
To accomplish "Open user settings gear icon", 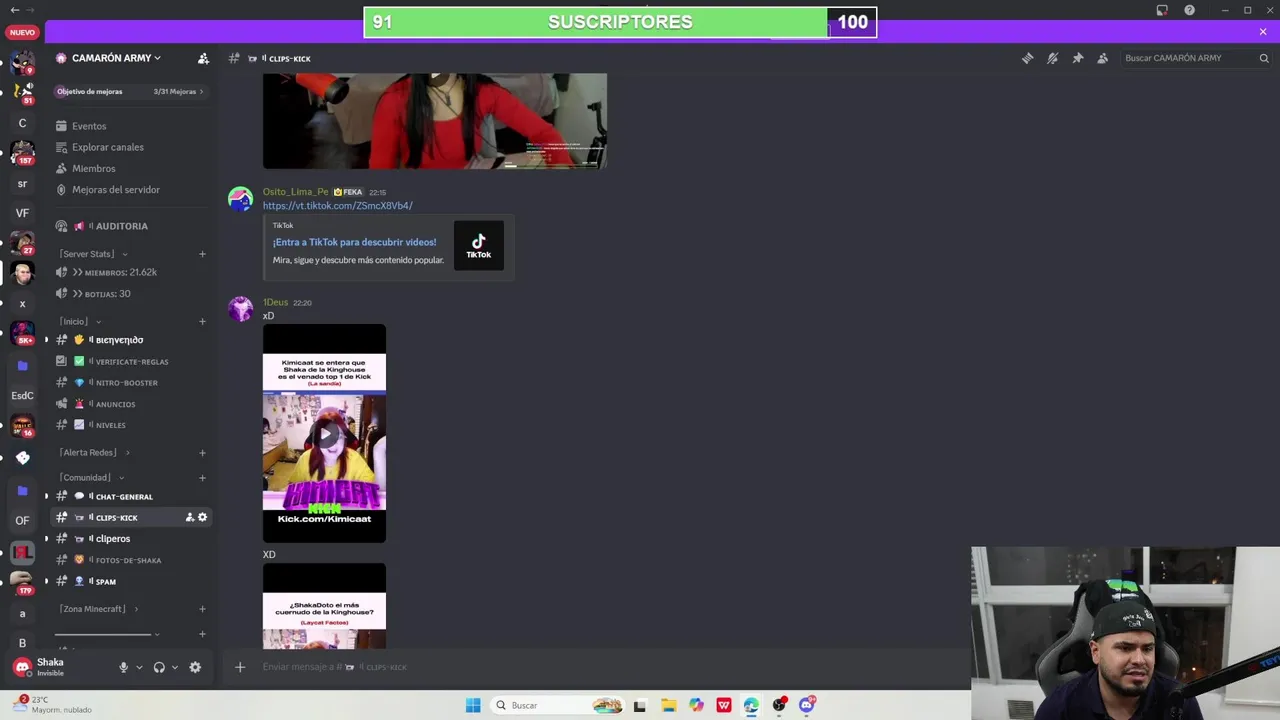I will click(x=195, y=667).
